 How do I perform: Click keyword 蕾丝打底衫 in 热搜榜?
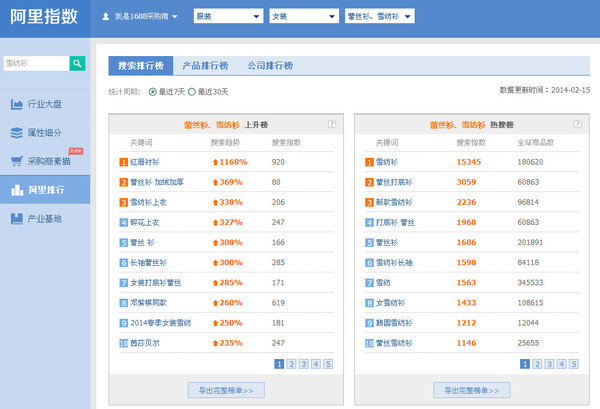(394, 182)
